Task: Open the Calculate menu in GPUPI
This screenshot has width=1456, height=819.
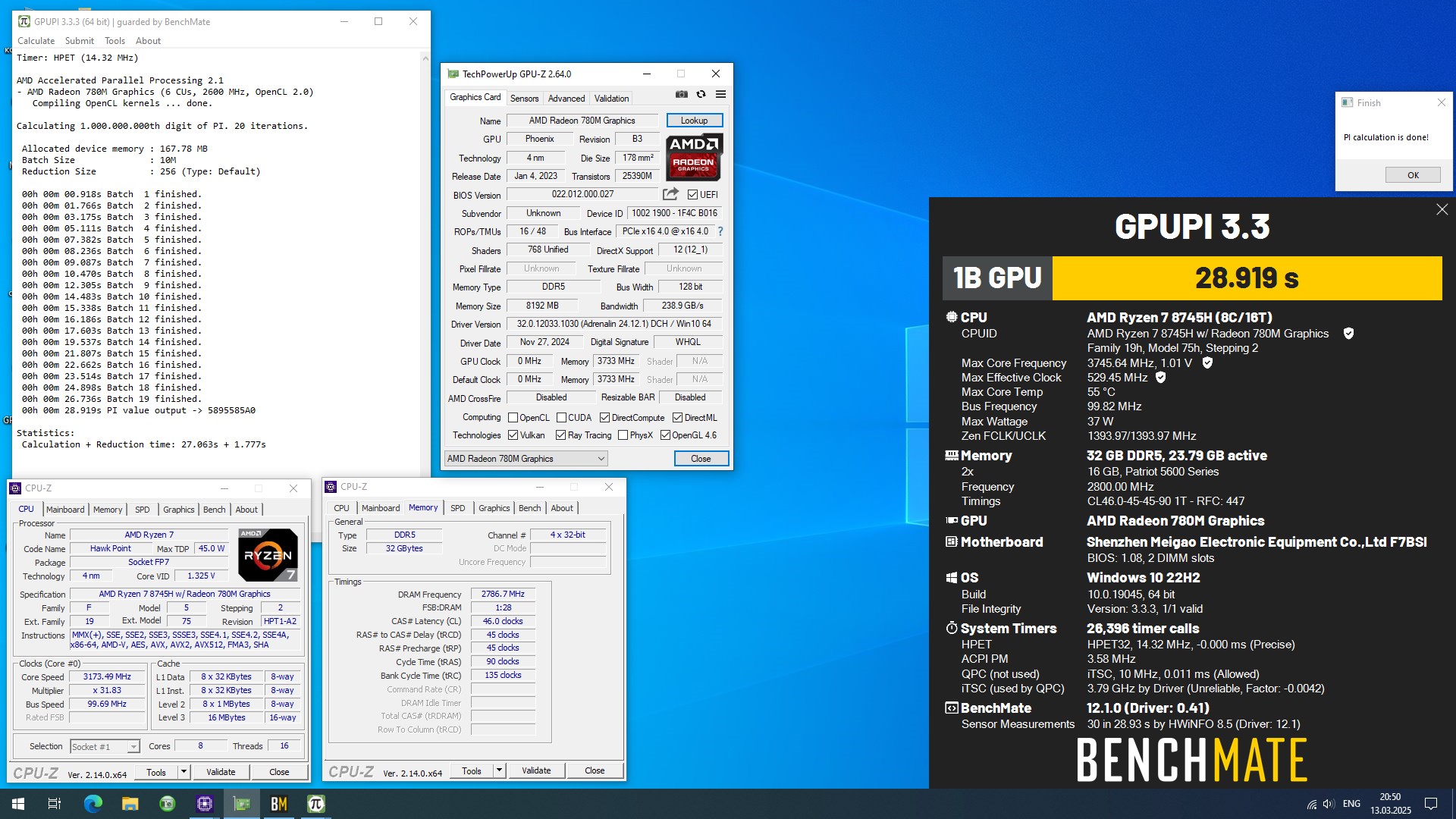Action: pos(36,41)
